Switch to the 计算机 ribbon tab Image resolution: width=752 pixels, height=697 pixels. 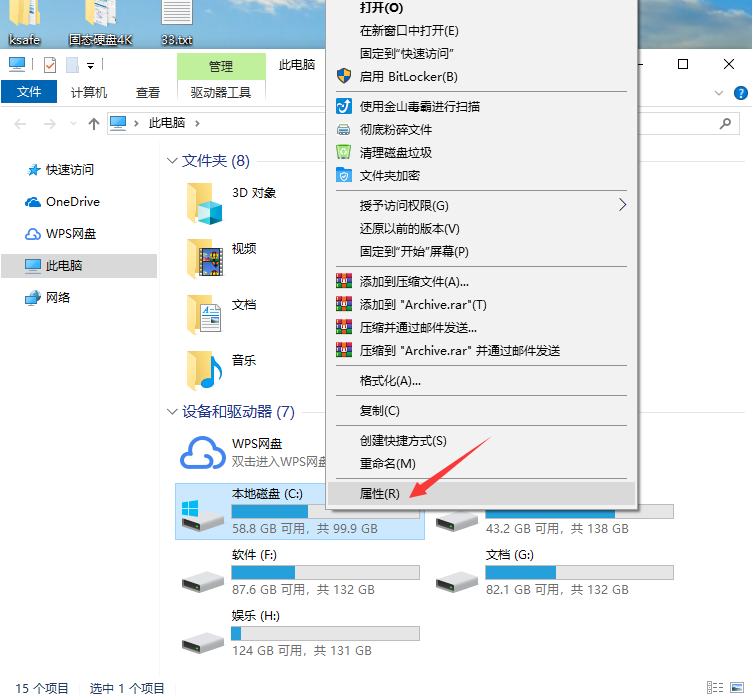click(91, 92)
